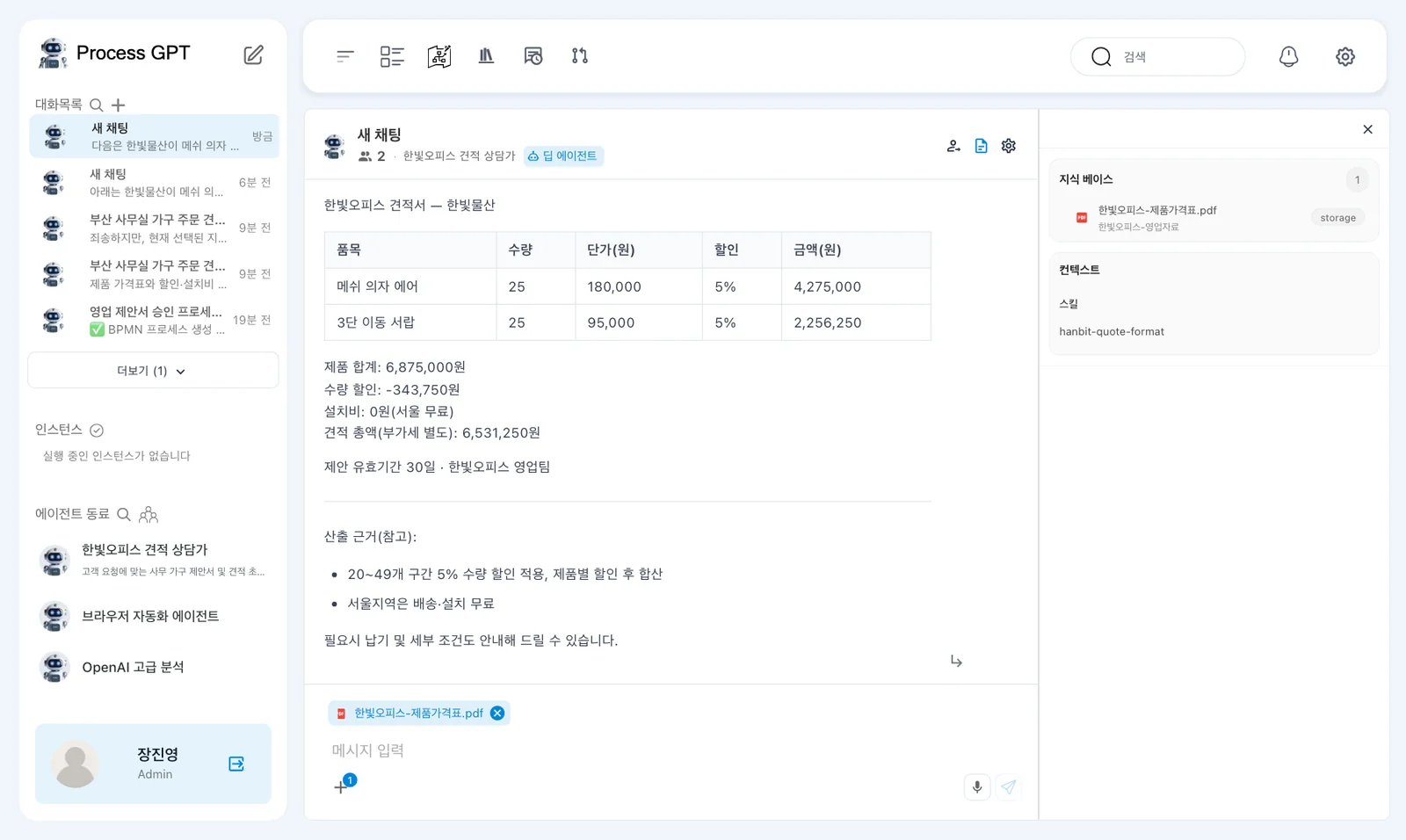
Task: Select the 새 채팅 conversation marked 방금
Action: [154, 136]
